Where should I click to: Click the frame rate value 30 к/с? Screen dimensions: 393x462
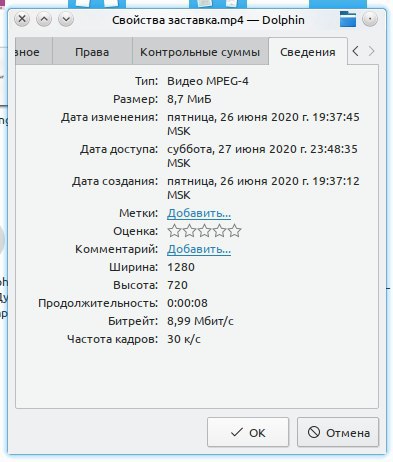pos(184,339)
